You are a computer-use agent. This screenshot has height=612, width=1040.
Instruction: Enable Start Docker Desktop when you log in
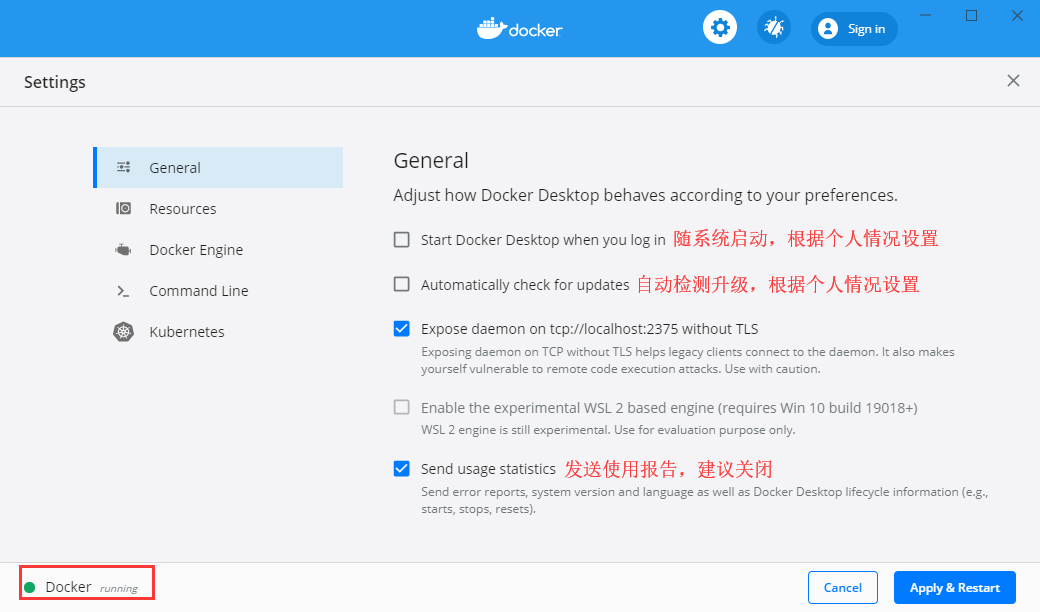(x=401, y=239)
